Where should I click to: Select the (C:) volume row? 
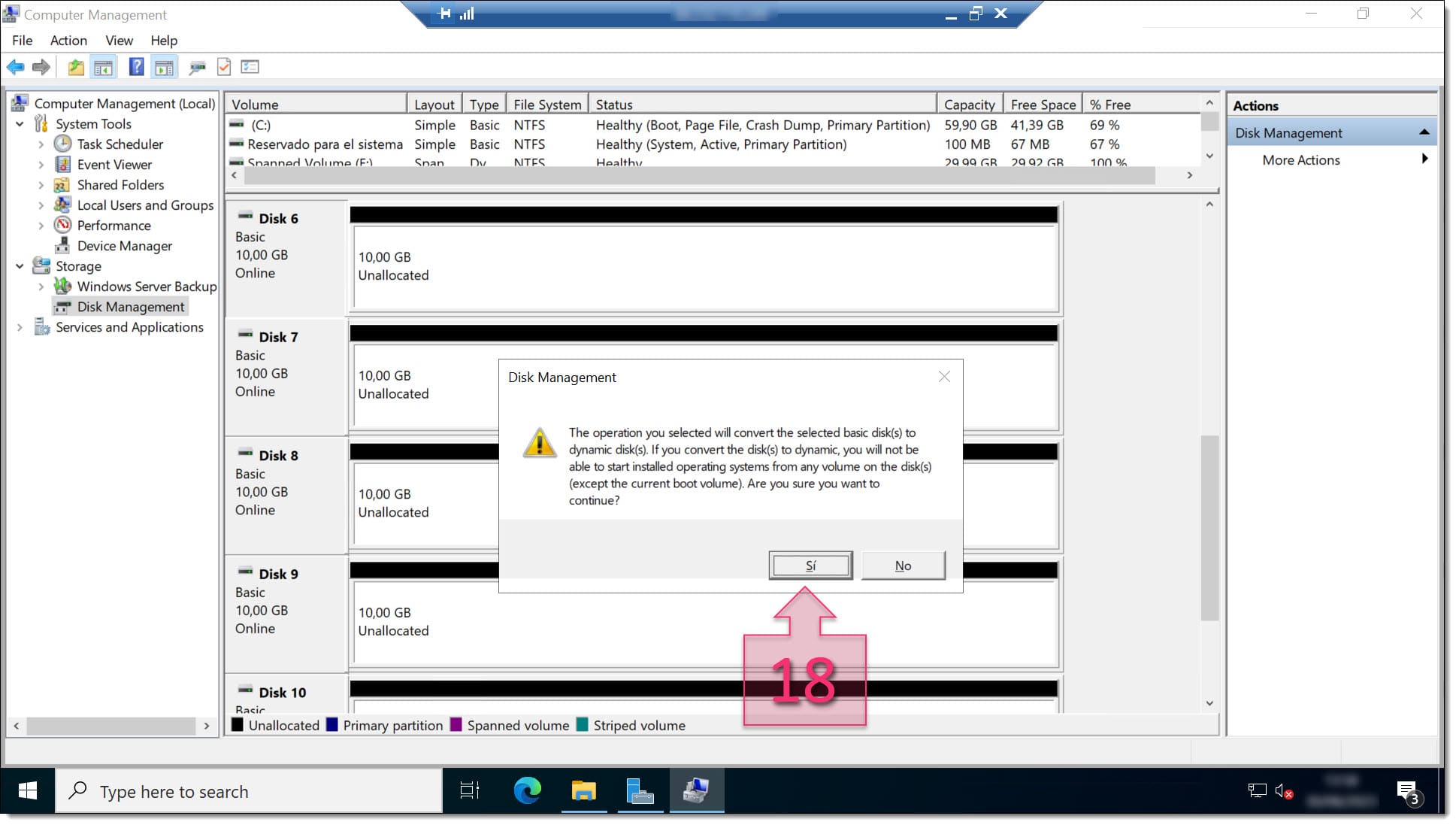coord(713,125)
